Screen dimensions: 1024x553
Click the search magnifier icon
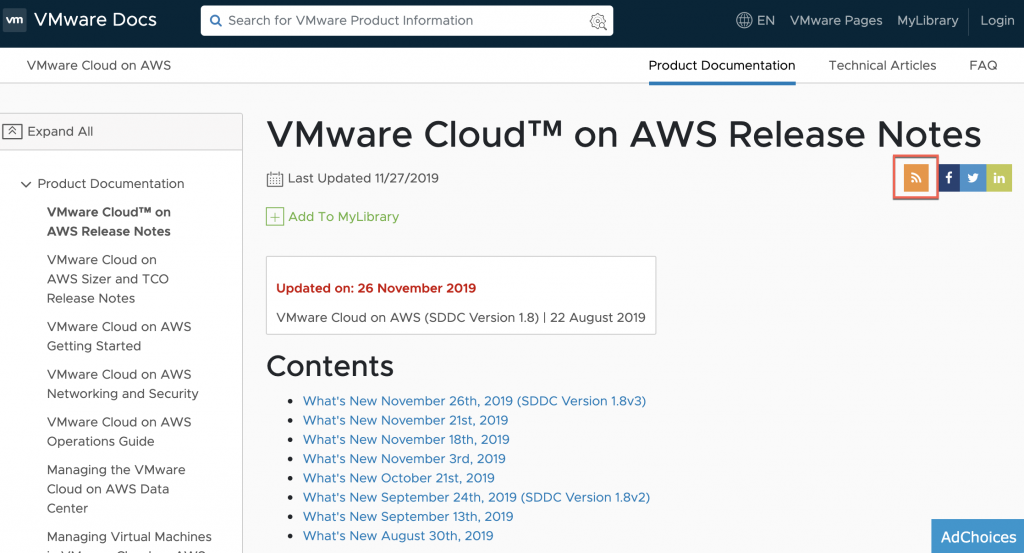(215, 21)
